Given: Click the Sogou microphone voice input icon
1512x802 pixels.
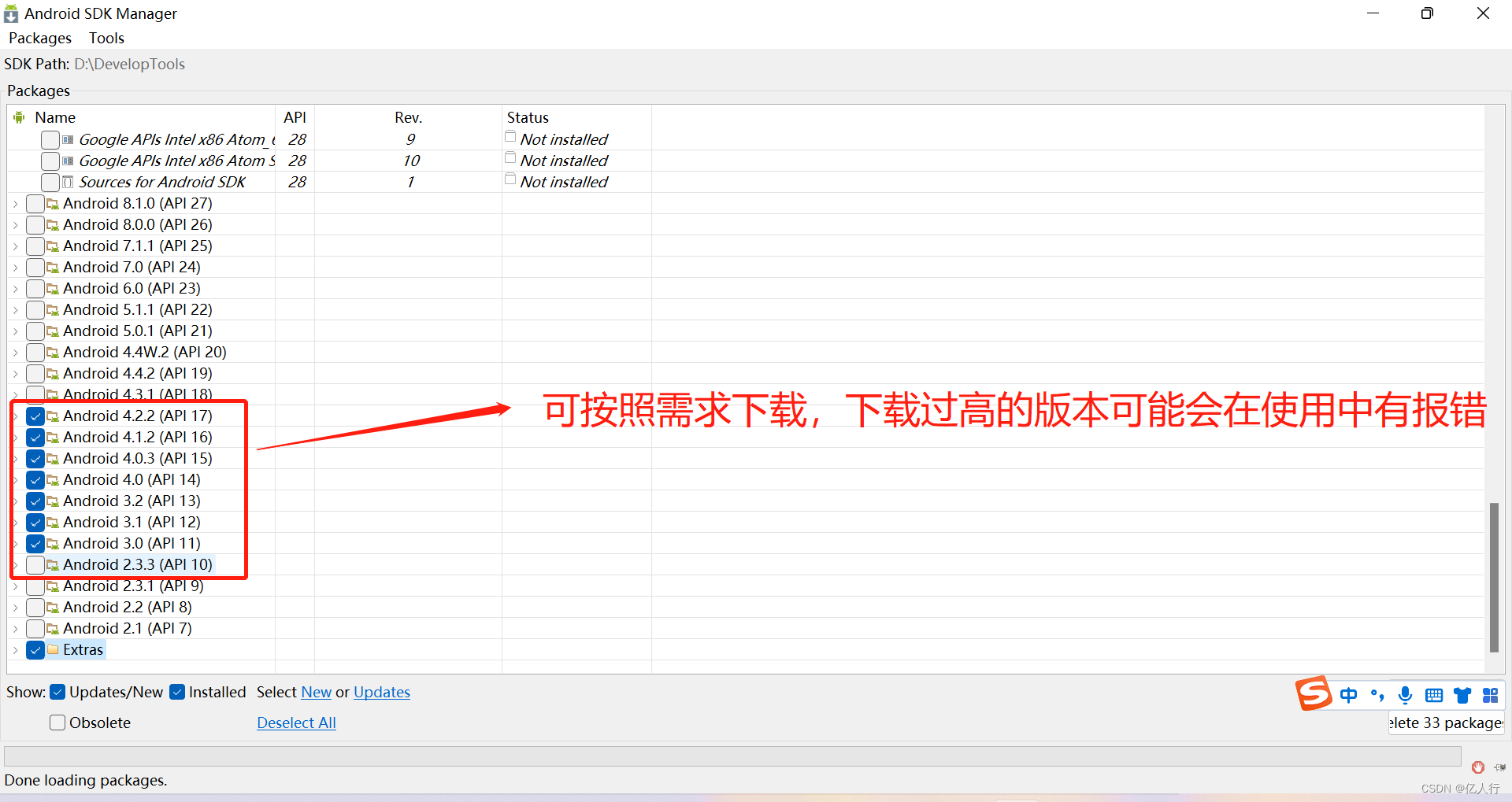Looking at the screenshot, I should click(1405, 695).
